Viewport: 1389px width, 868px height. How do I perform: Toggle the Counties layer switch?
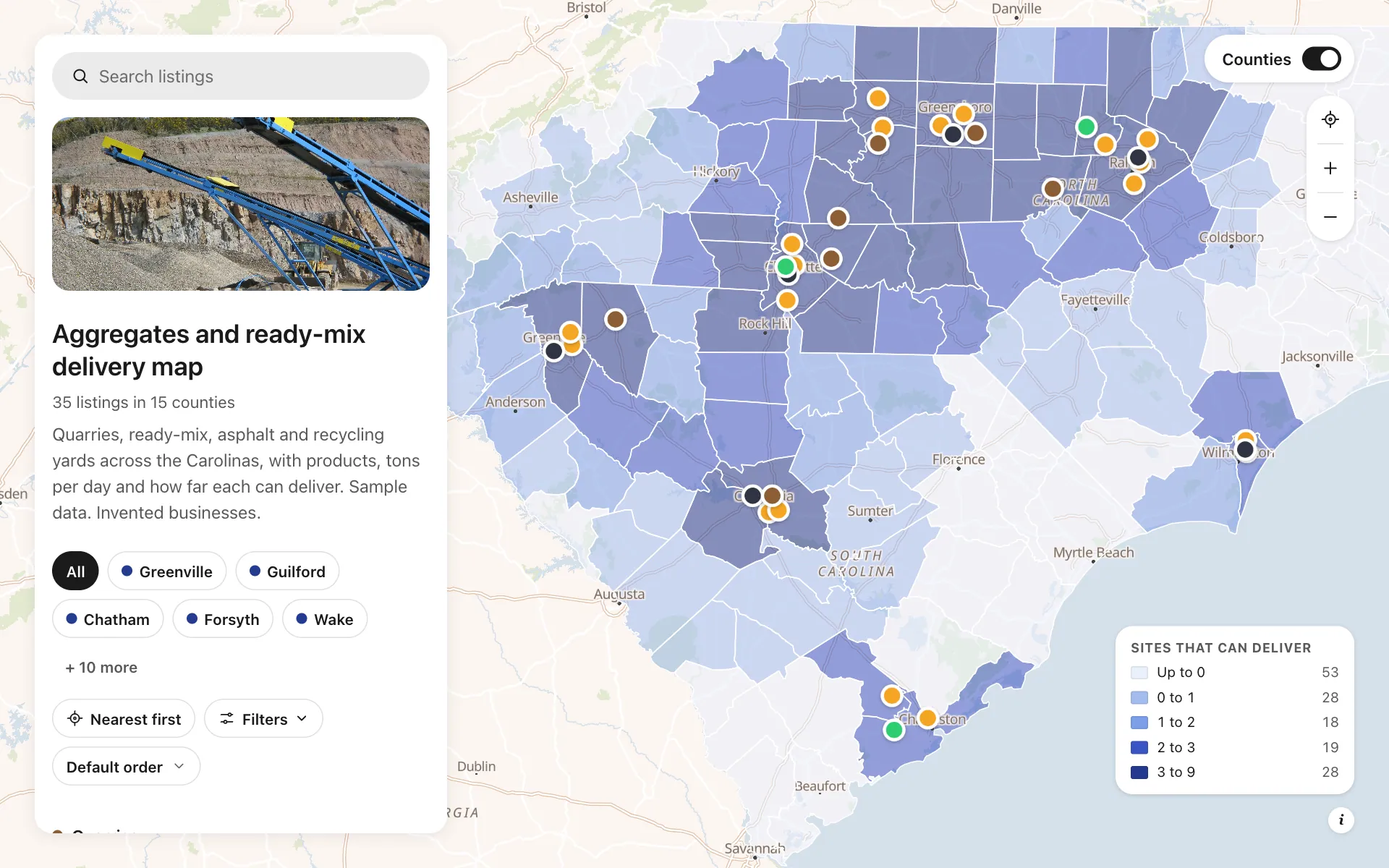pos(1321,59)
